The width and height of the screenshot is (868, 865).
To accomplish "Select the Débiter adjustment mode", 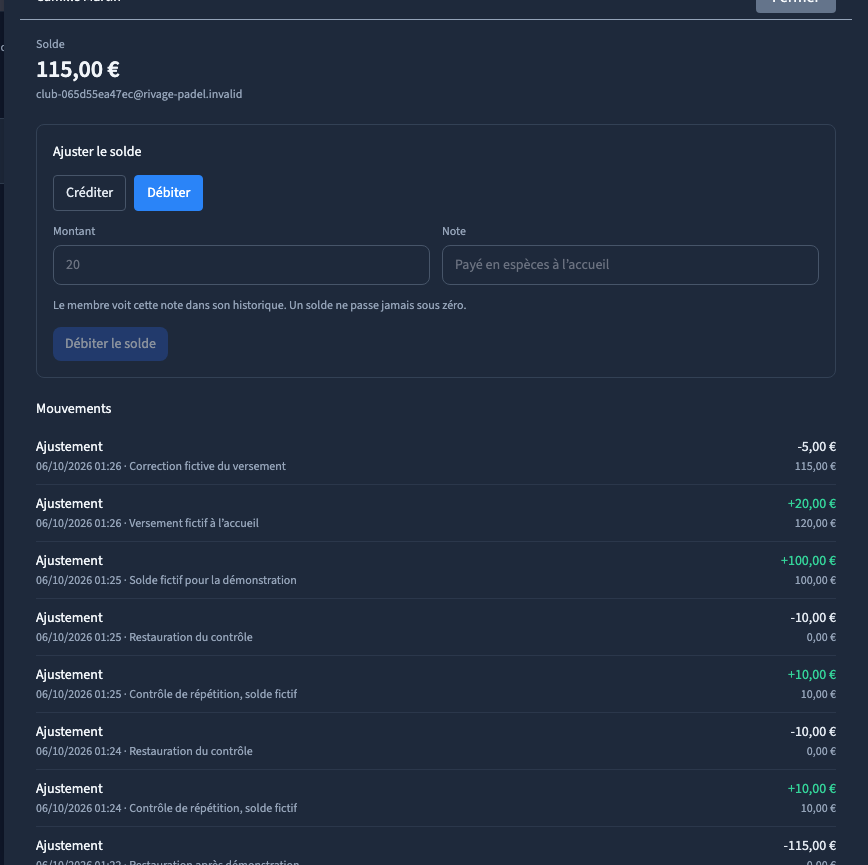I will 168,193.
